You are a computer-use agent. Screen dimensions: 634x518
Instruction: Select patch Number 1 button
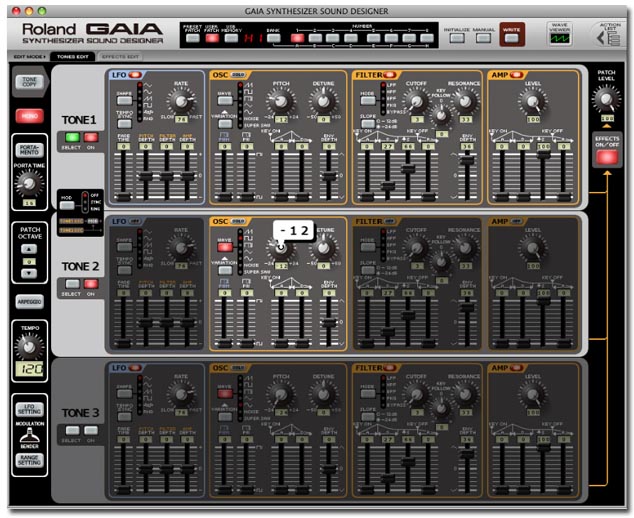[x=297, y=38]
